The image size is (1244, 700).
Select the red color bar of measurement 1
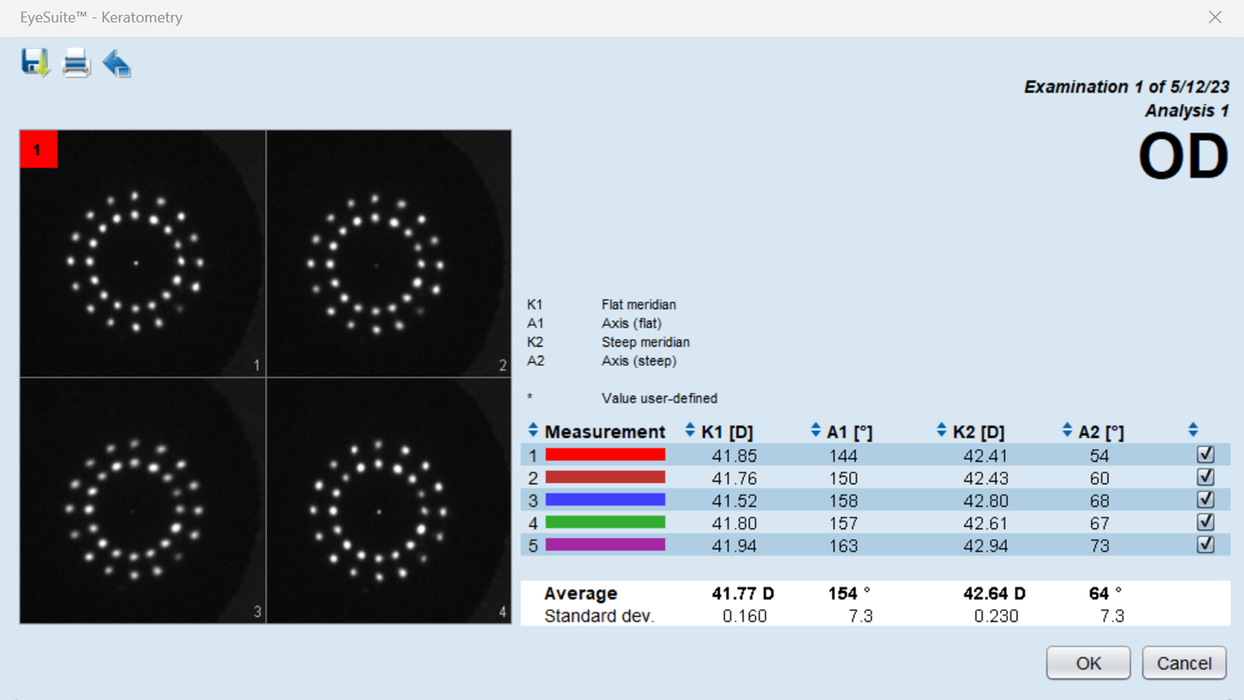click(x=605, y=455)
